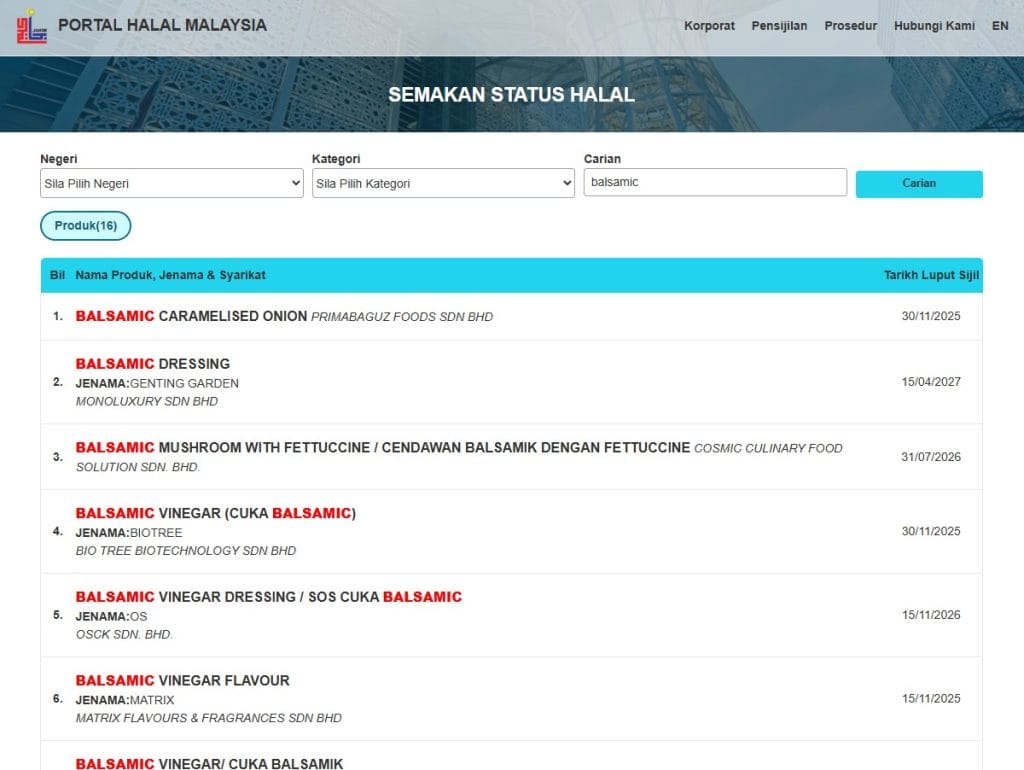Click the Carian search button
Screen dimensions: 1024x770
(918, 184)
